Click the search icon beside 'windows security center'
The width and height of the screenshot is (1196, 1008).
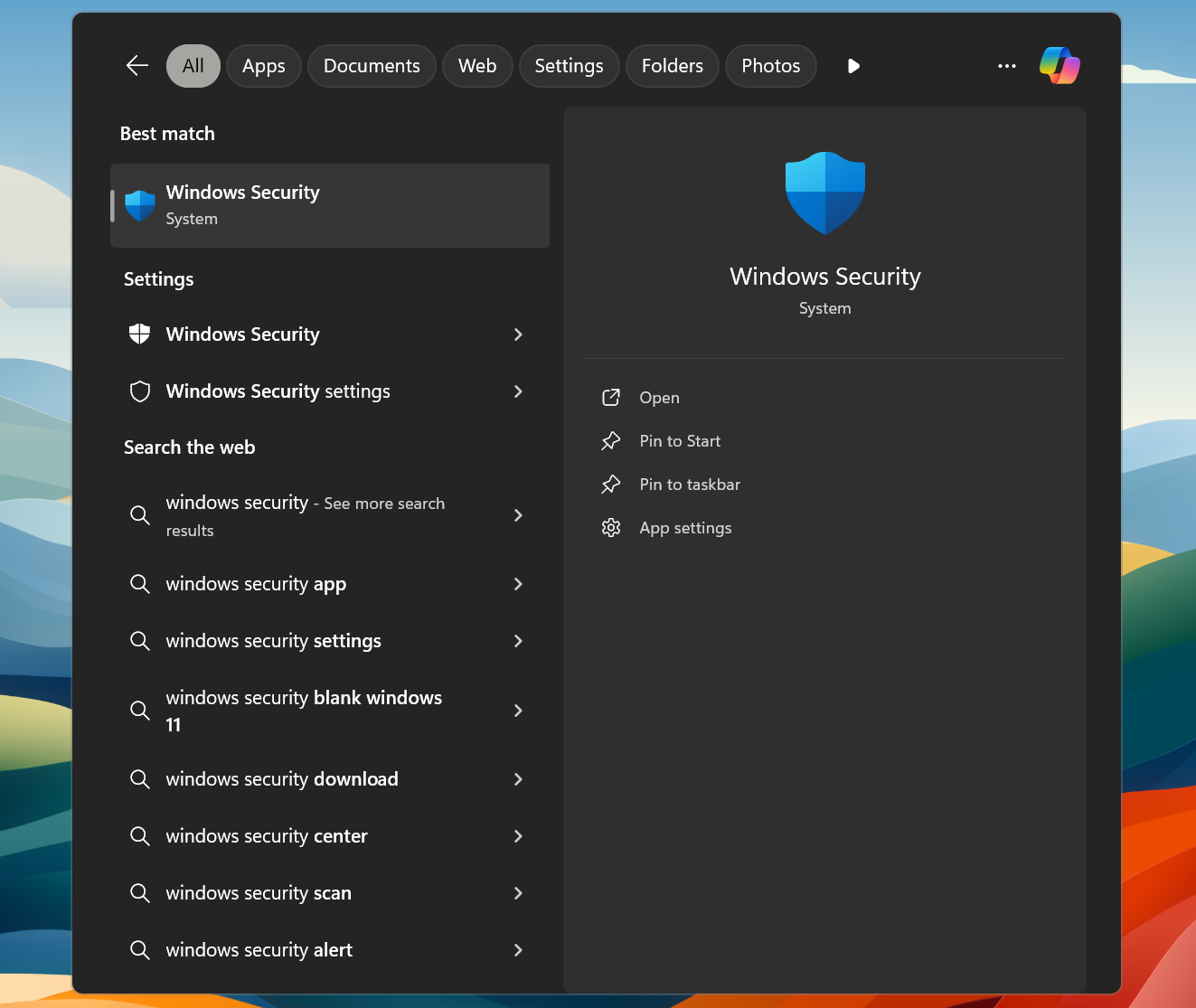pyautogui.click(x=139, y=836)
